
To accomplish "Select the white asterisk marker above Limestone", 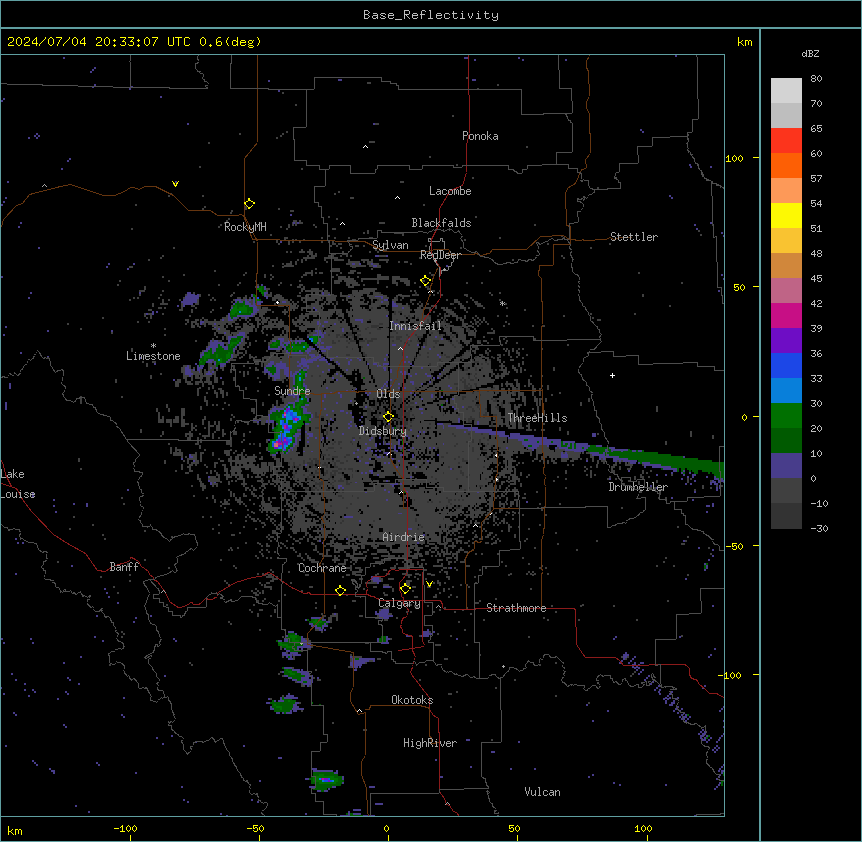I will tap(153, 345).
